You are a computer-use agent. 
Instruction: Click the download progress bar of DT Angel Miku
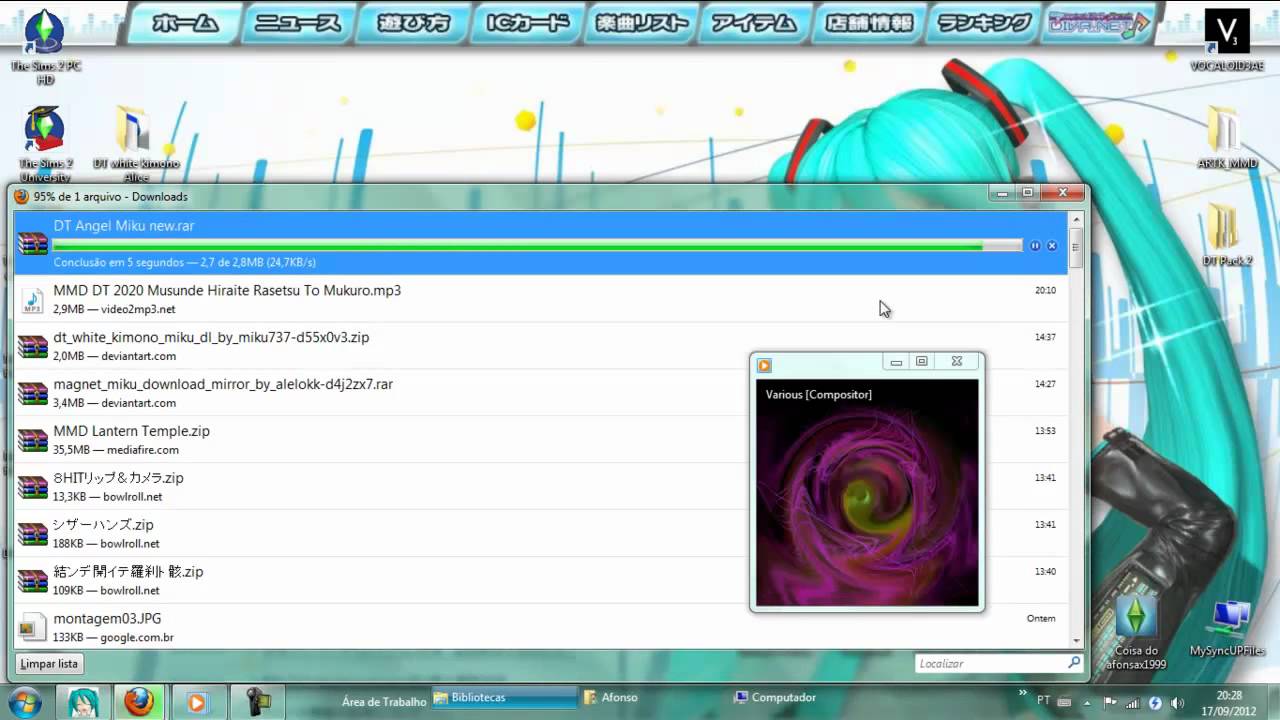click(x=538, y=245)
